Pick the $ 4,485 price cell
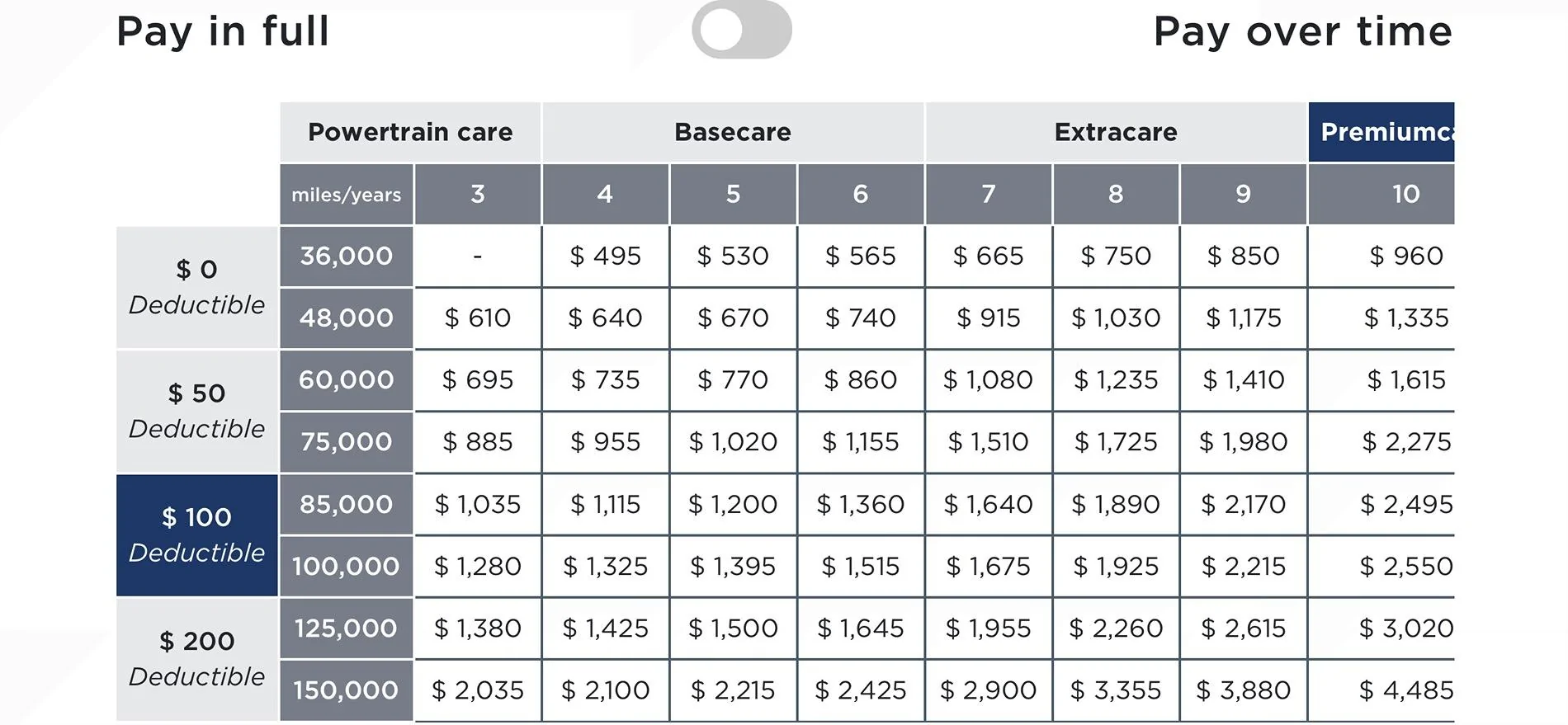This screenshot has width=1568, height=725. coord(1405,690)
